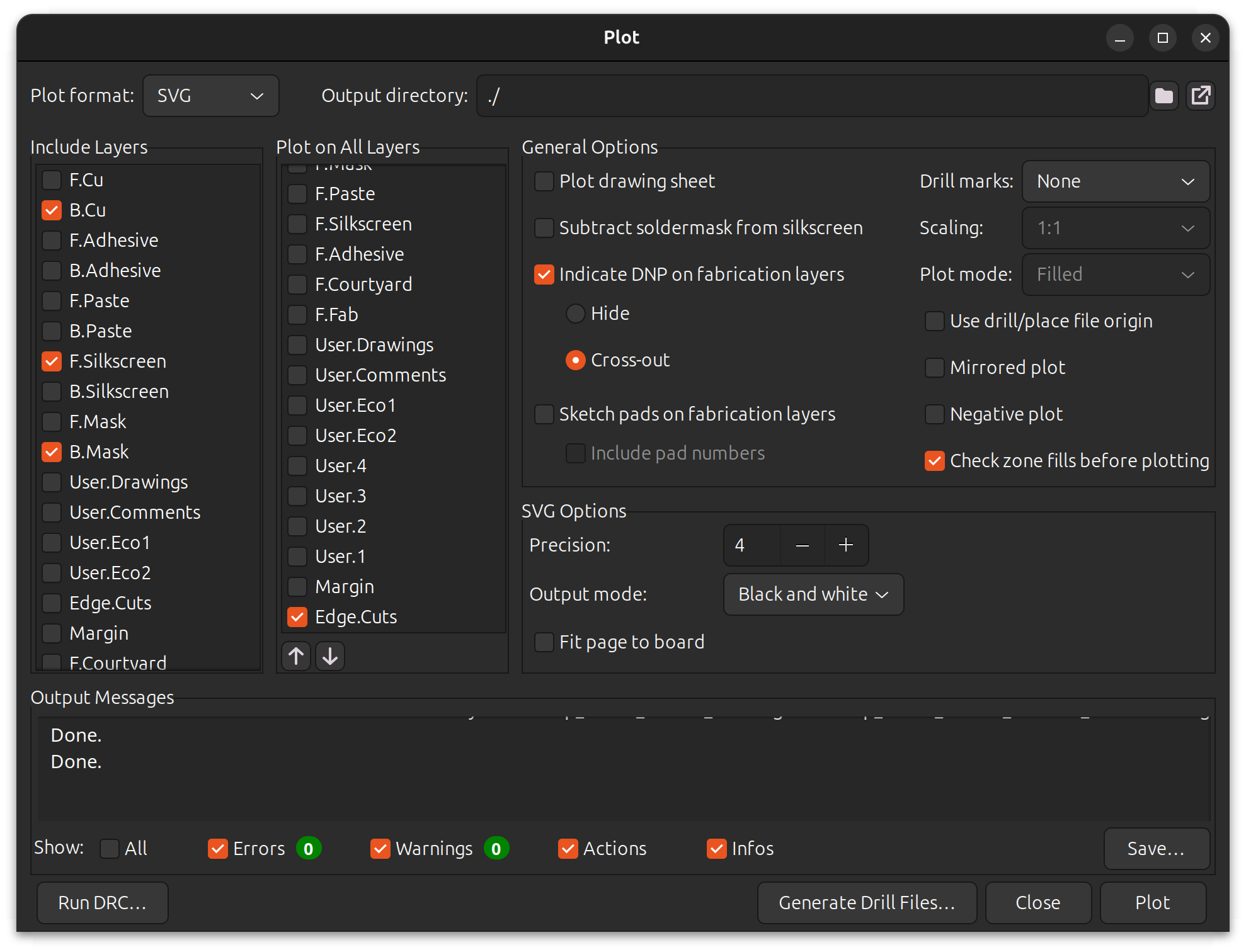Click the Plot button
The image size is (1246, 952).
click(x=1152, y=903)
